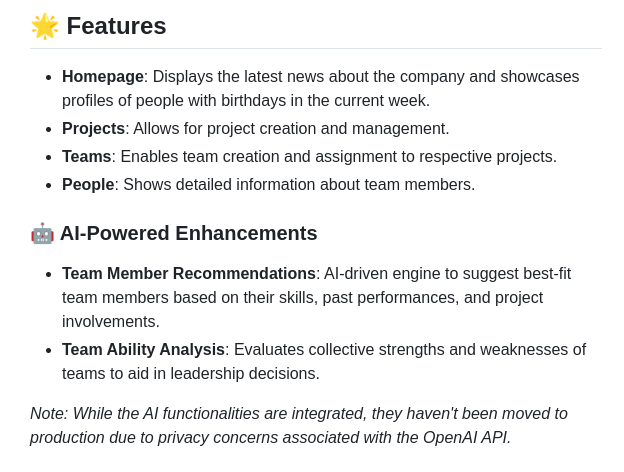Click the bold Teams label

[x=86, y=156]
